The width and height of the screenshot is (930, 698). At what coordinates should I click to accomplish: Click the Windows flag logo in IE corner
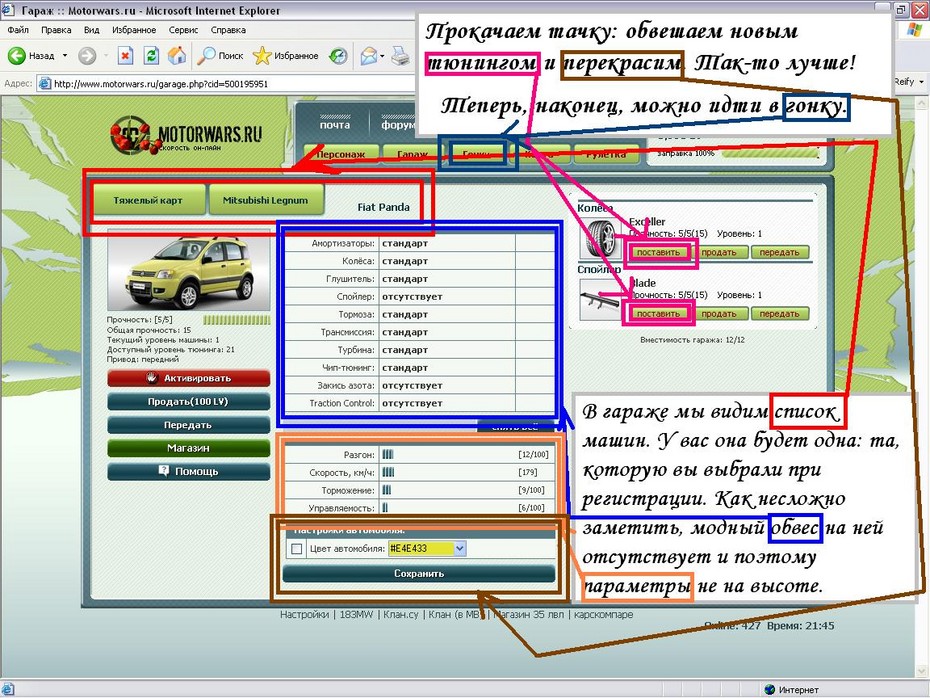(915, 30)
